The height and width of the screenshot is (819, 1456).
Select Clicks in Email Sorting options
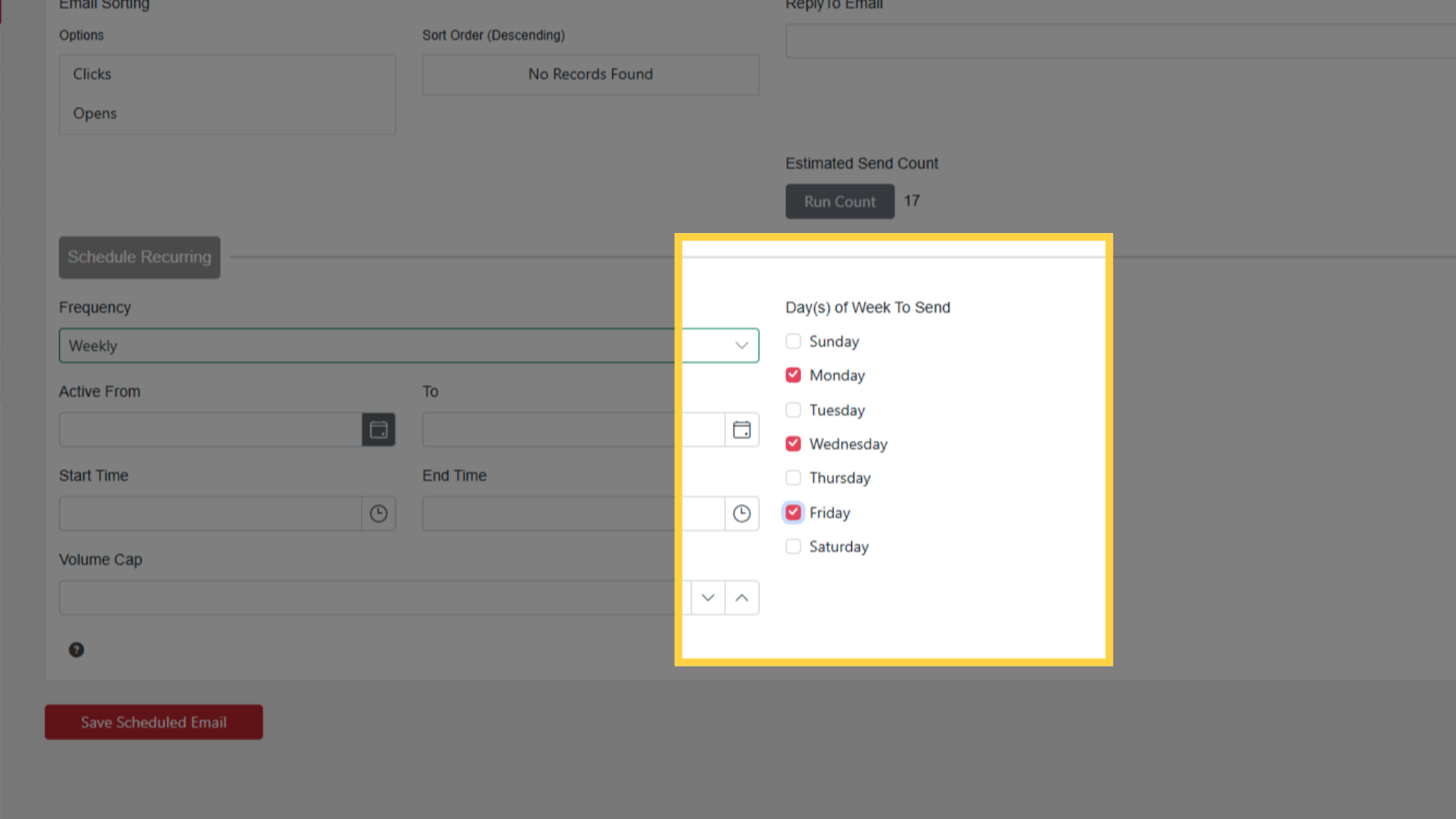pyautogui.click(x=227, y=74)
